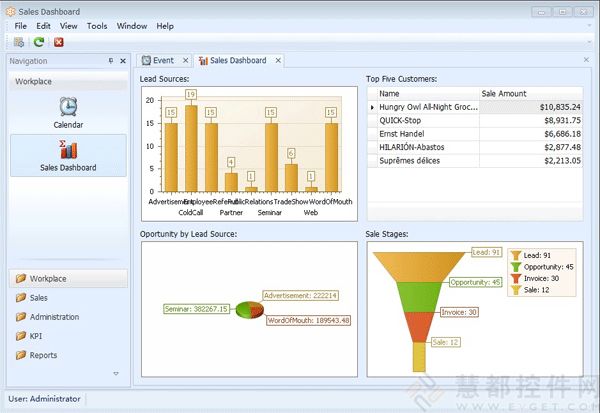Open the Reports navigation group
600x413 pixels.
pyautogui.click(x=43, y=355)
